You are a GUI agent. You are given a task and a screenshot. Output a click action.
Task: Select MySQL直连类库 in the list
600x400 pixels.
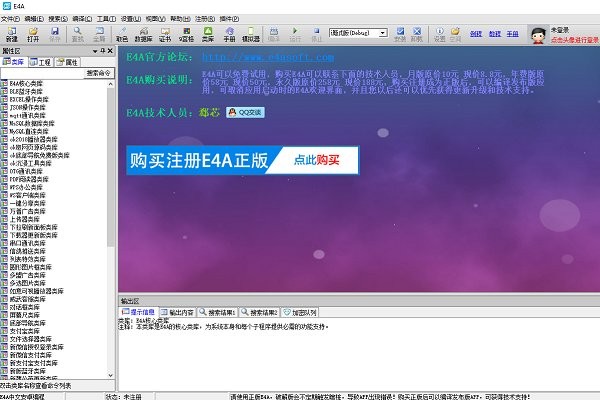pos(29,131)
